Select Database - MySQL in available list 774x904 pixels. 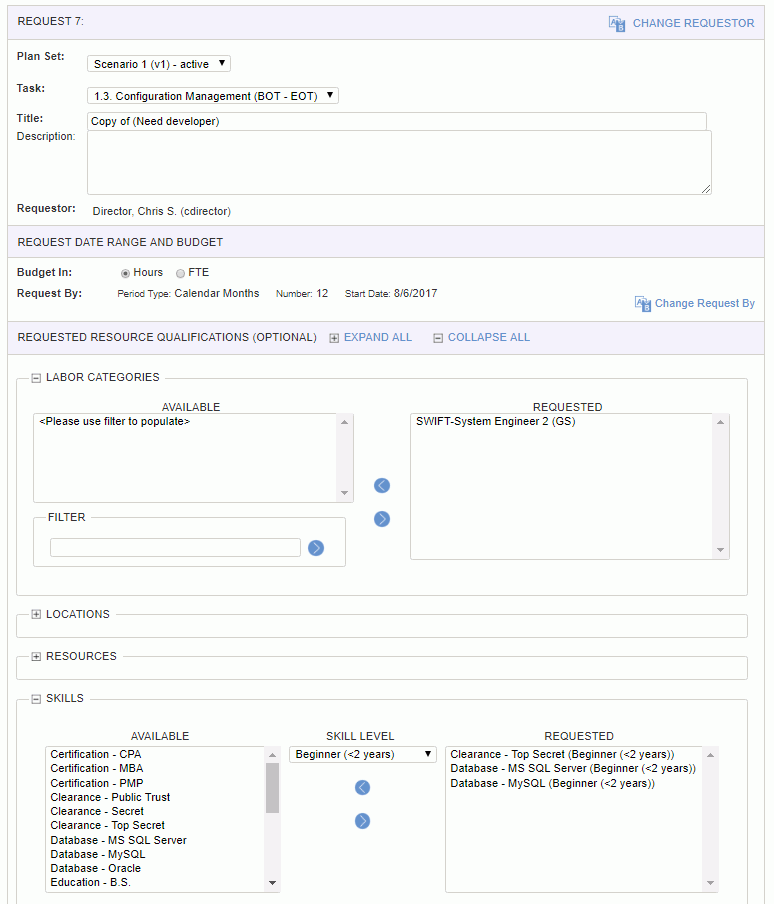pos(97,854)
